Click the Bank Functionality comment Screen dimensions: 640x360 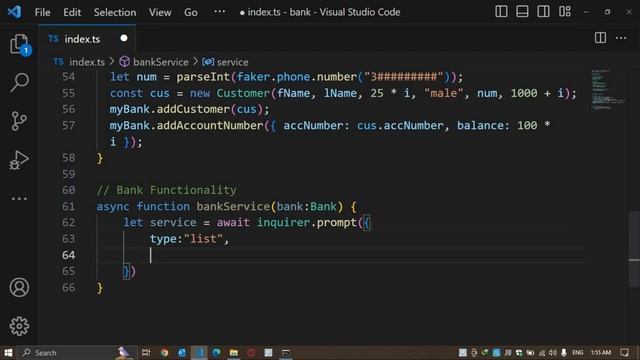pos(167,190)
